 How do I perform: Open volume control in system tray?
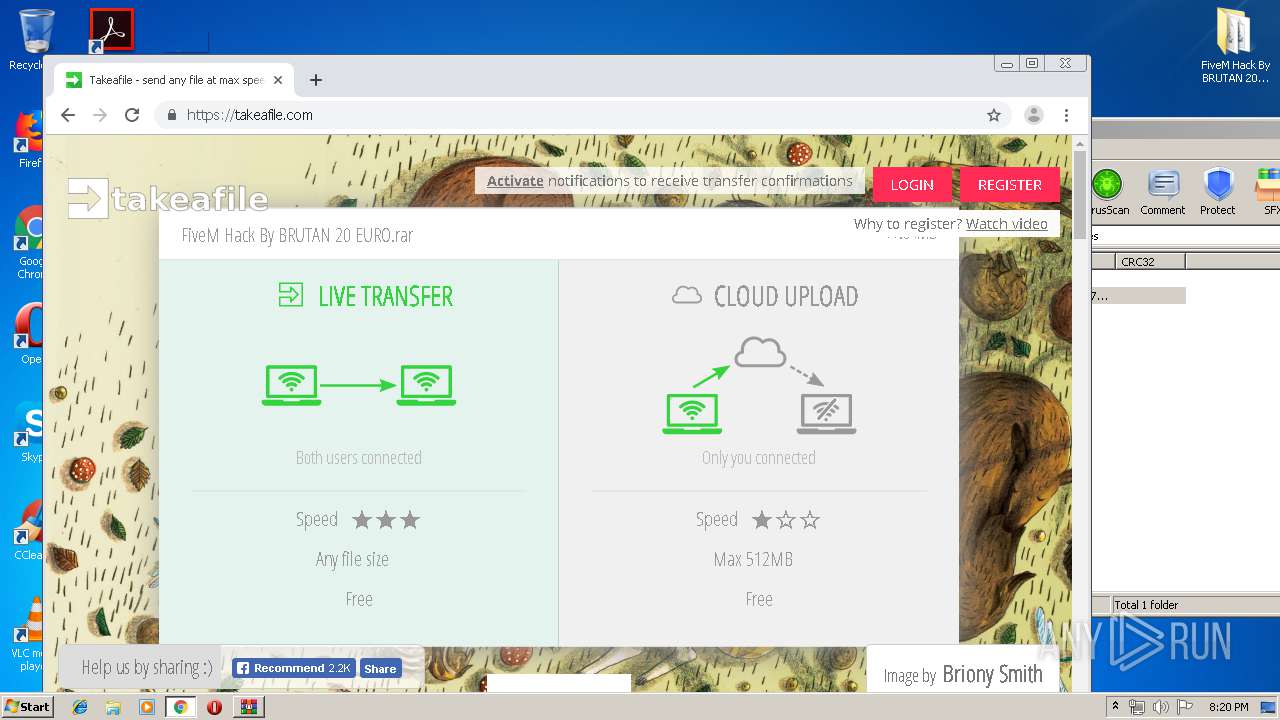coord(1160,707)
